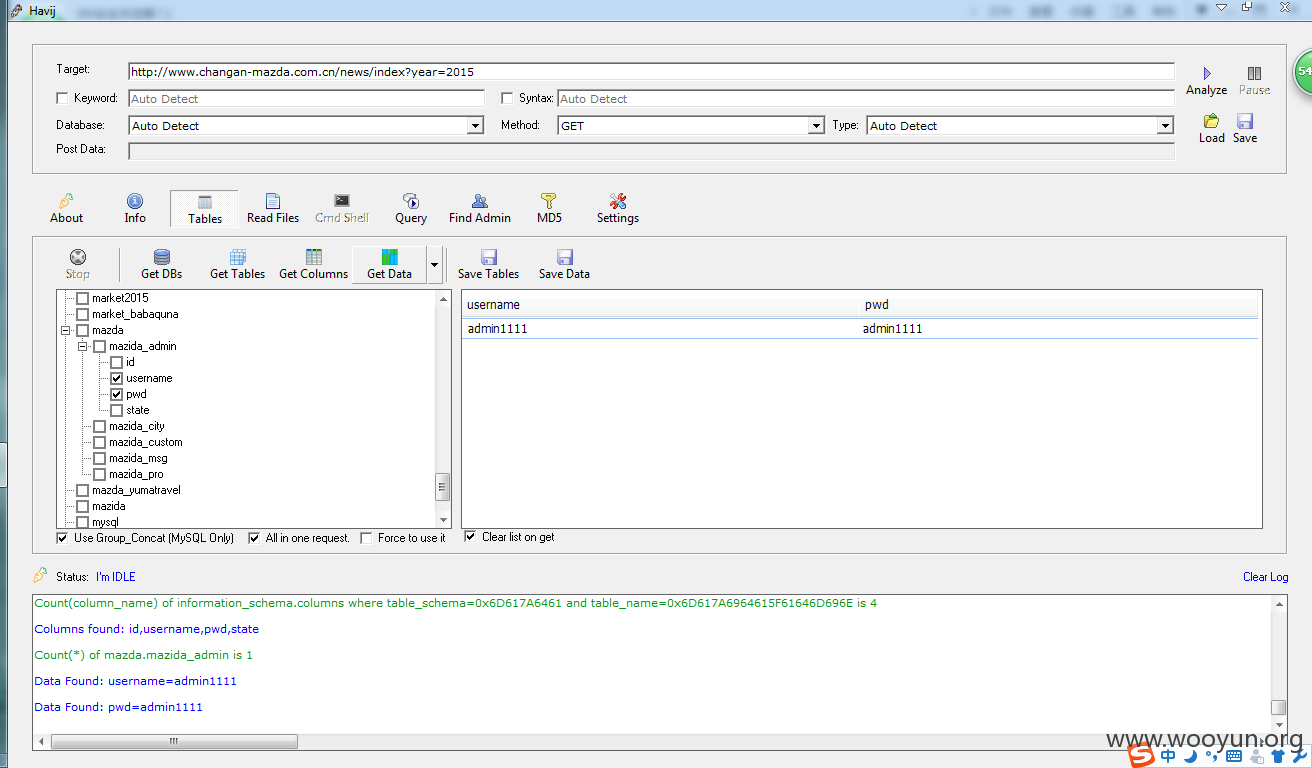Open the Method GET dropdown
The image size is (1312, 768).
click(816, 126)
